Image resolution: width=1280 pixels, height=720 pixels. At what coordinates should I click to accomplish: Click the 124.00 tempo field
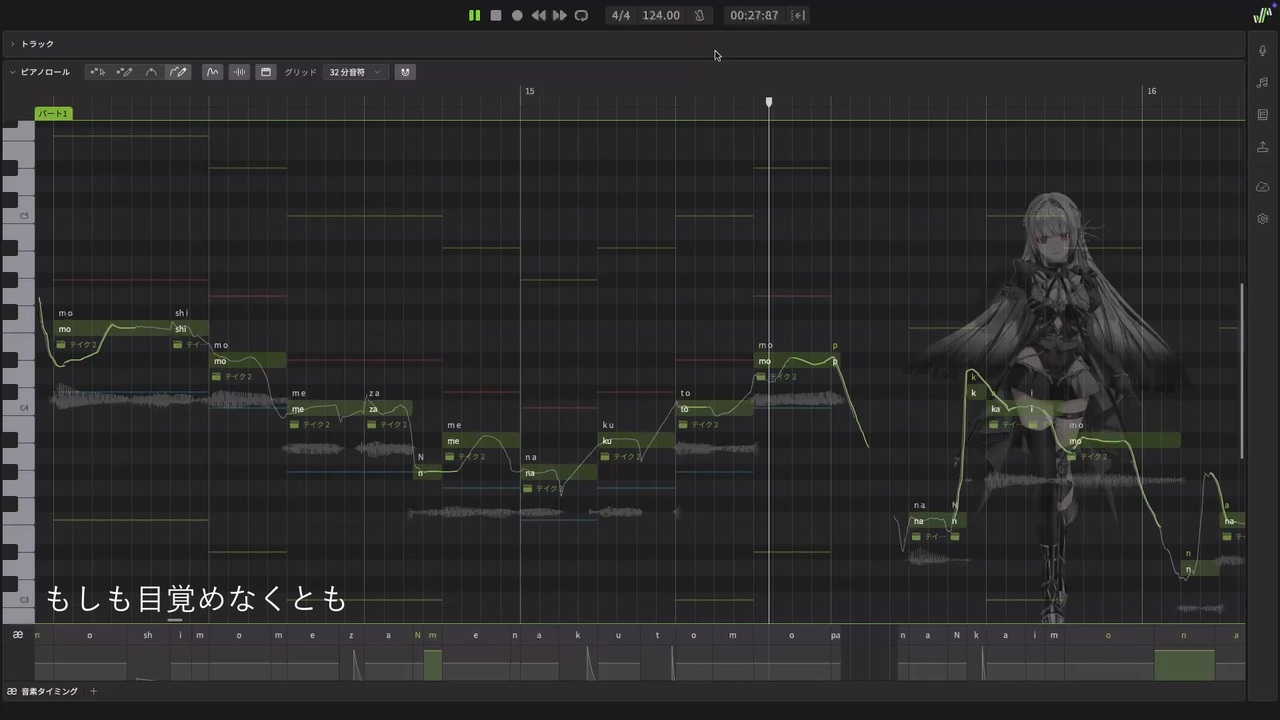coord(661,15)
